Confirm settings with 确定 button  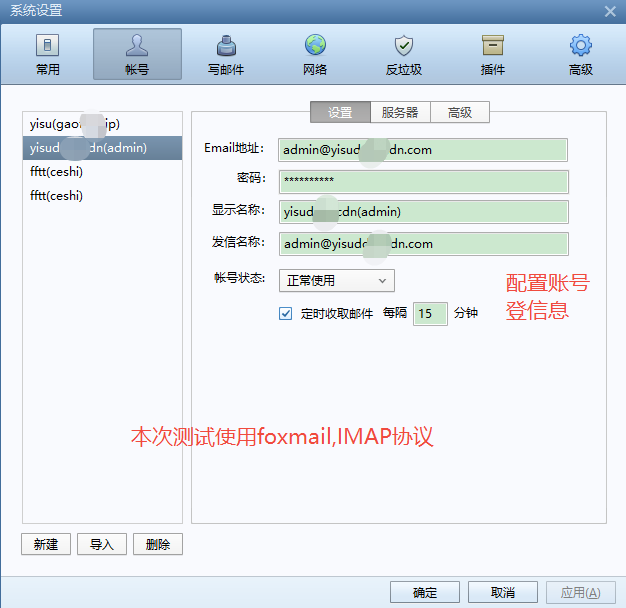425,592
